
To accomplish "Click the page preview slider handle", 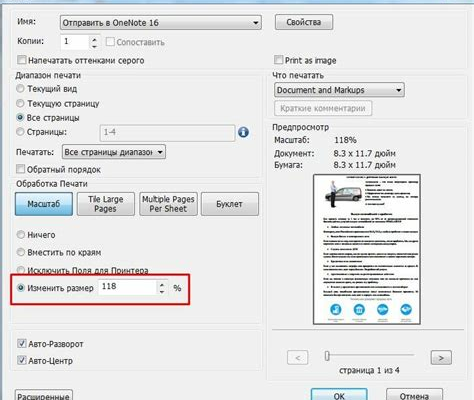I will [327, 356].
